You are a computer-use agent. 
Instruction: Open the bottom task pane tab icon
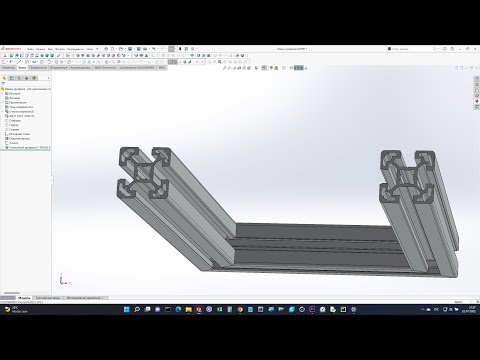coord(477,107)
